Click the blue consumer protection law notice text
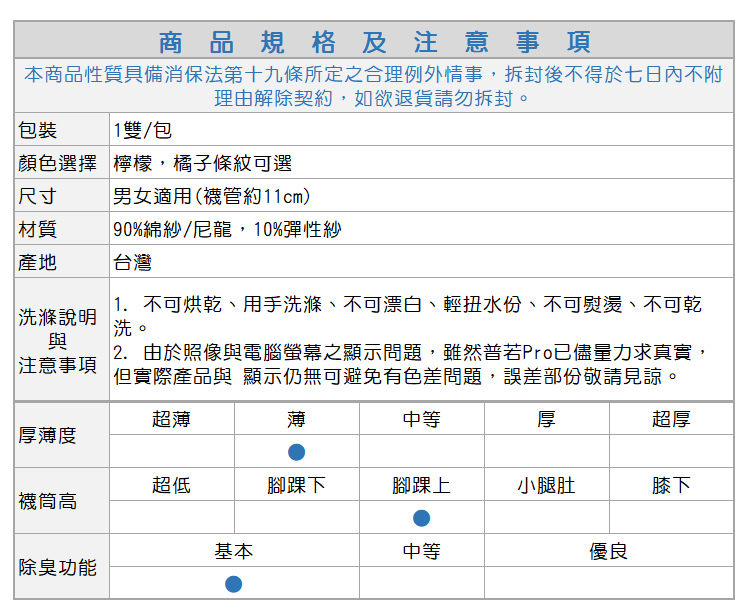750x614 pixels. [374, 86]
